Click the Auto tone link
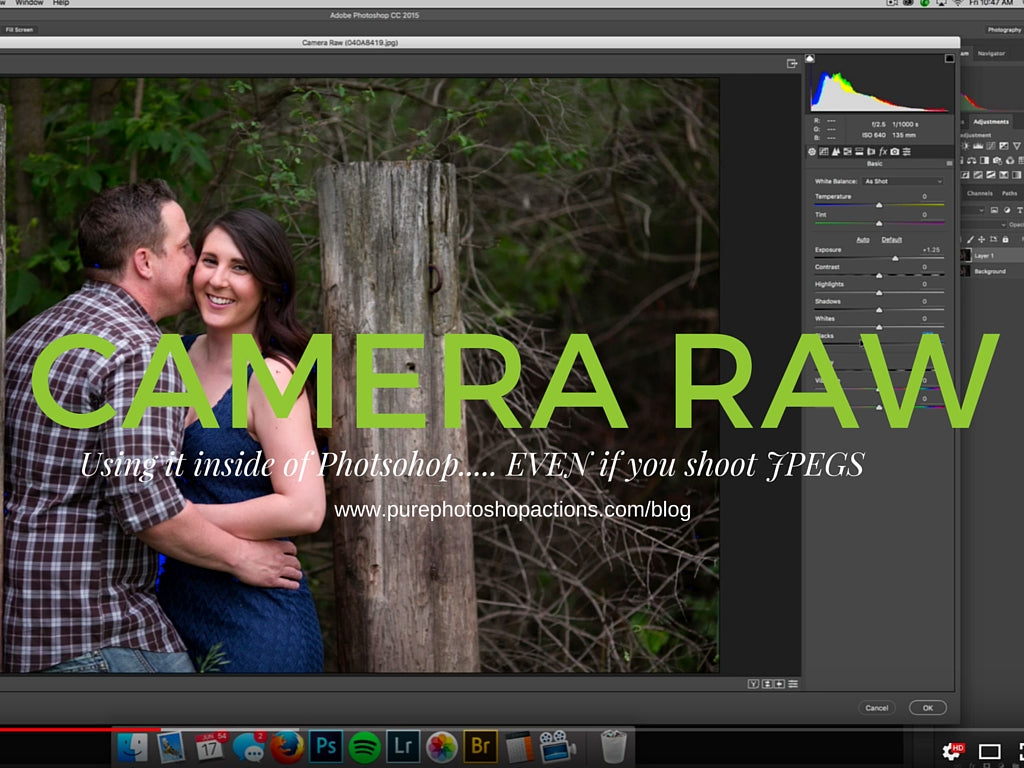Image resolution: width=1024 pixels, height=768 pixels. click(863, 240)
